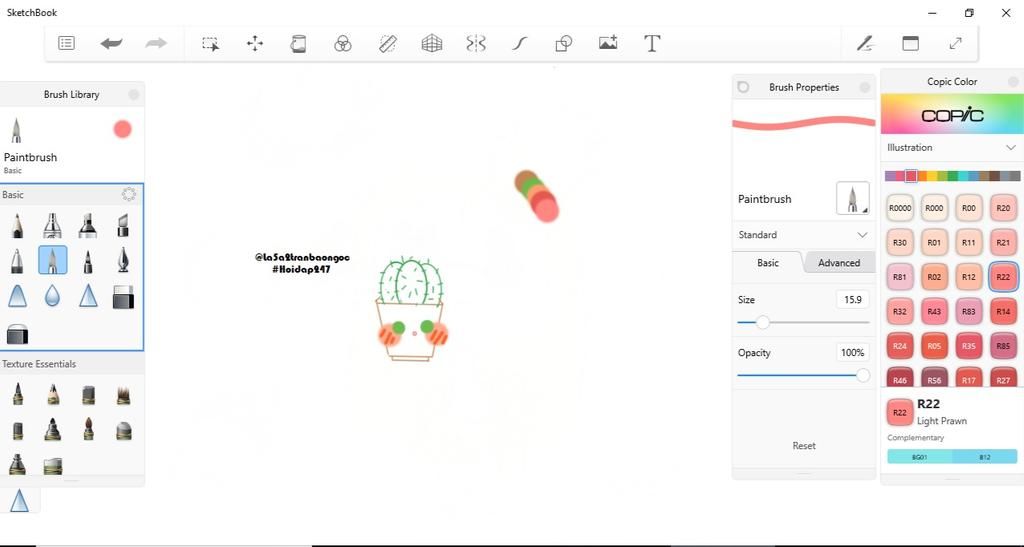This screenshot has height=547, width=1024.
Task: Pick the R85 Copic swatch
Action: pyautogui.click(x=1003, y=346)
